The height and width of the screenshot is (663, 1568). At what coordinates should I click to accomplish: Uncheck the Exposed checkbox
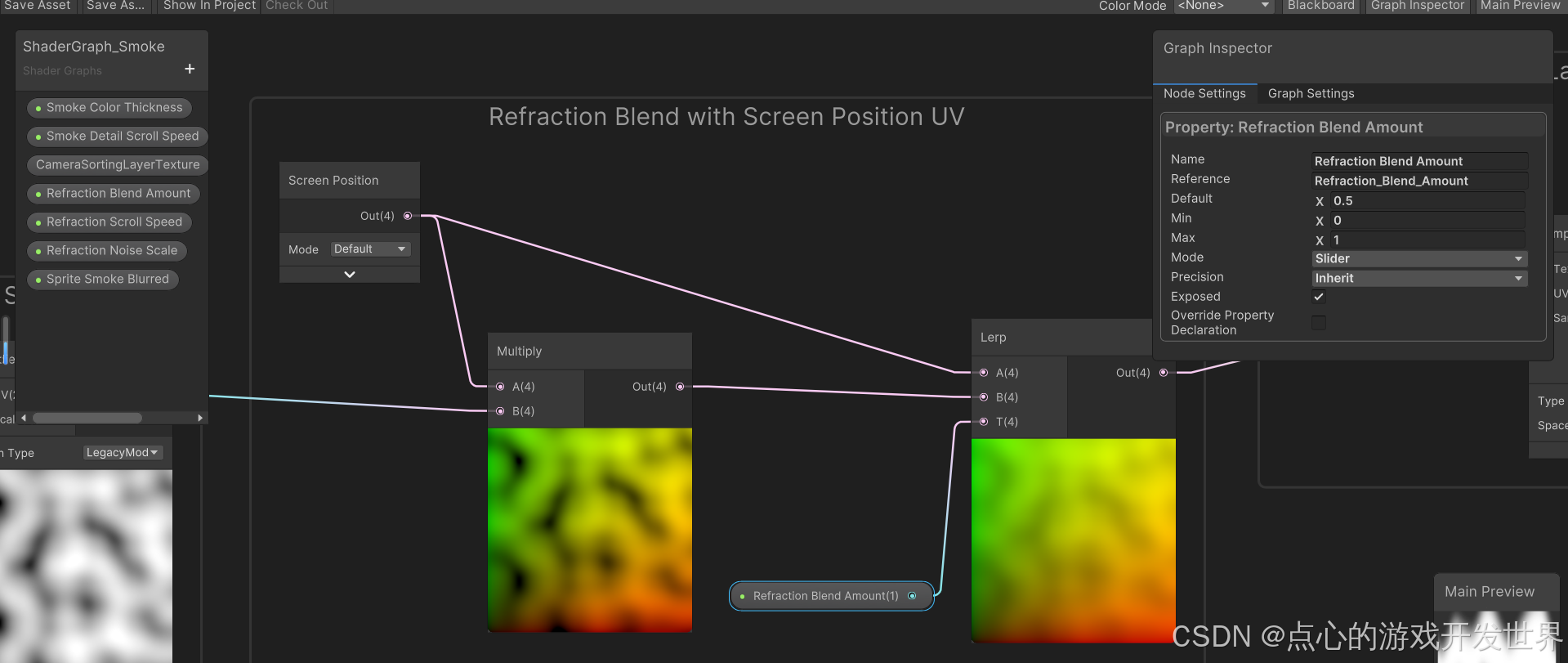pos(1319,297)
